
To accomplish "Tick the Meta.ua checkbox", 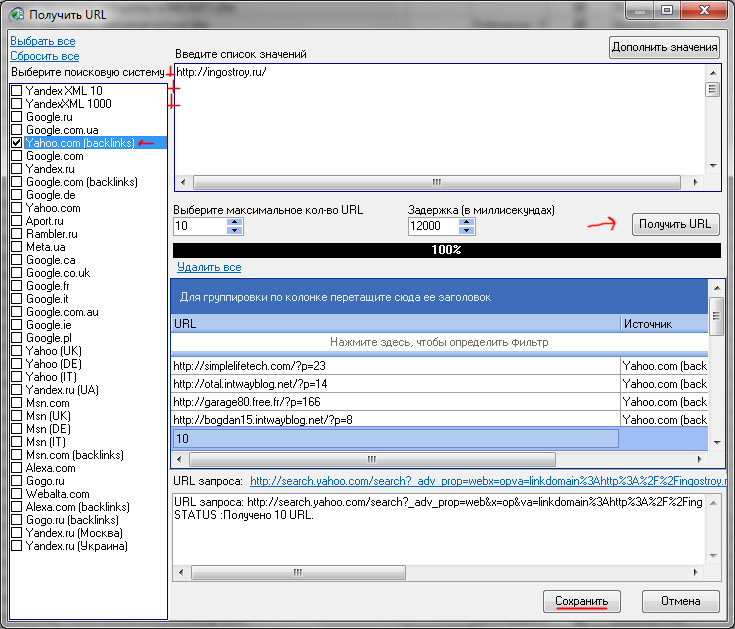I will coord(17,247).
